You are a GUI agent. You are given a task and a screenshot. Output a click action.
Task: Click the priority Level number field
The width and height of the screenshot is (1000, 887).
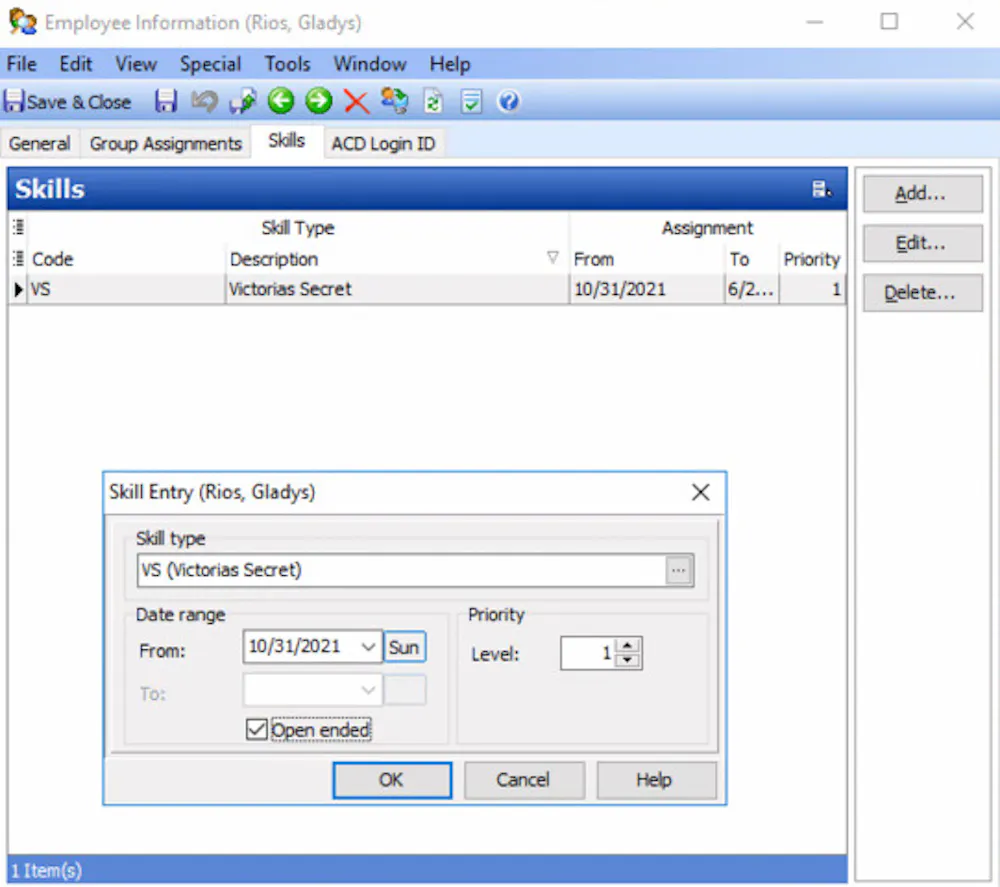587,653
